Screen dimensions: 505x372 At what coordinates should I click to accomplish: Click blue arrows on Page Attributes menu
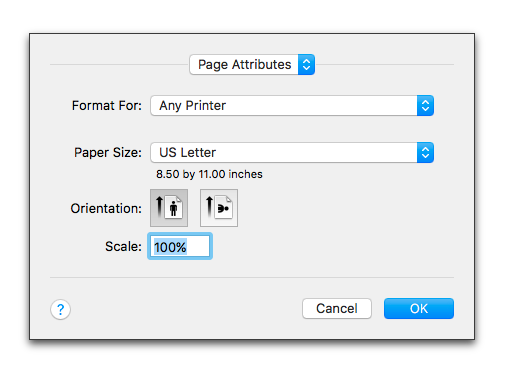click(306, 64)
